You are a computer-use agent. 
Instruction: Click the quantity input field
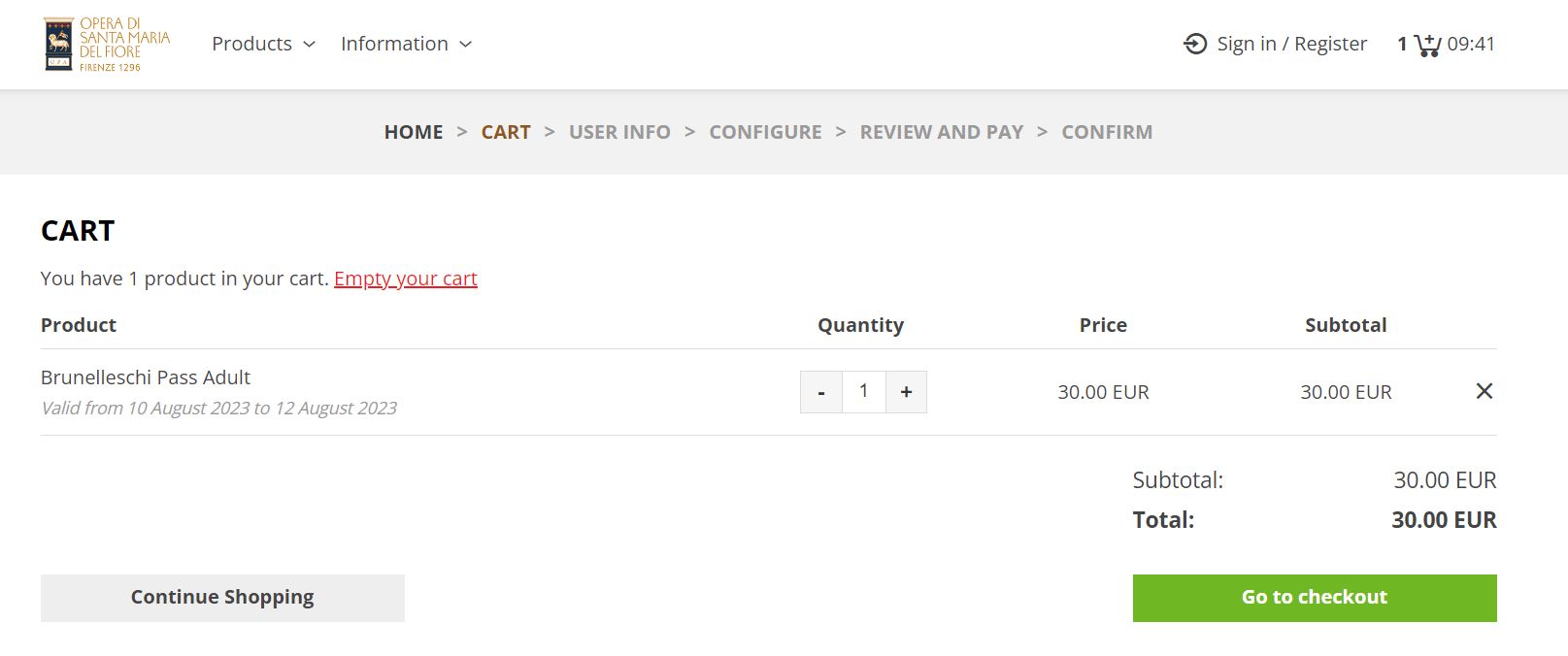click(863, 392)
